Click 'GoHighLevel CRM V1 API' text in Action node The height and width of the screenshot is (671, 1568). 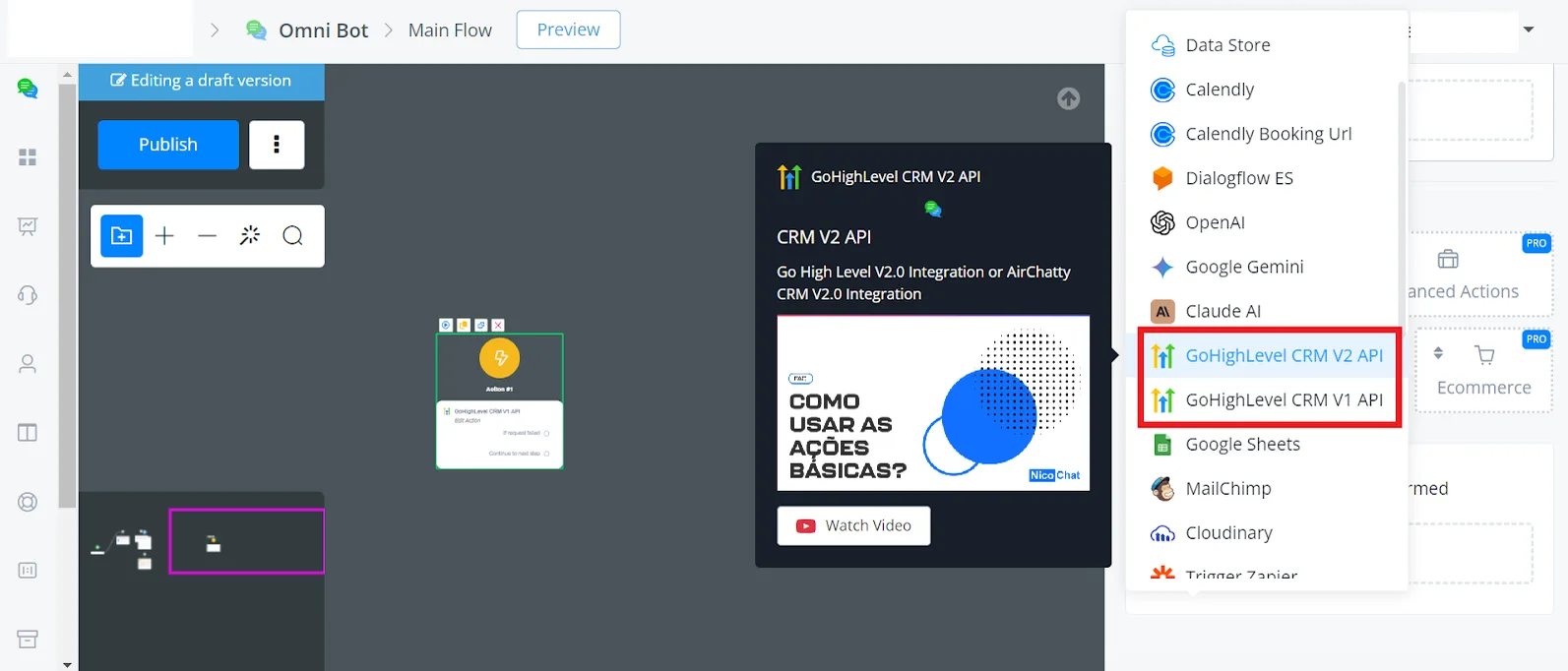point(487,411)
